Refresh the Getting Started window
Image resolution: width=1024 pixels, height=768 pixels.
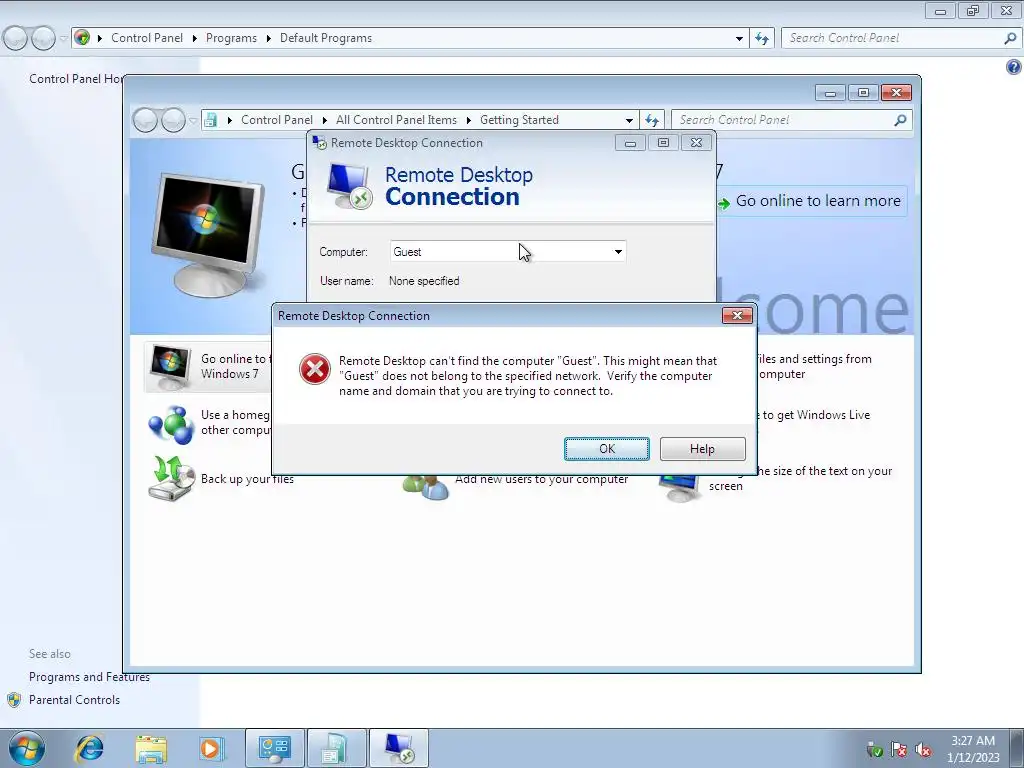click(652, 120)
